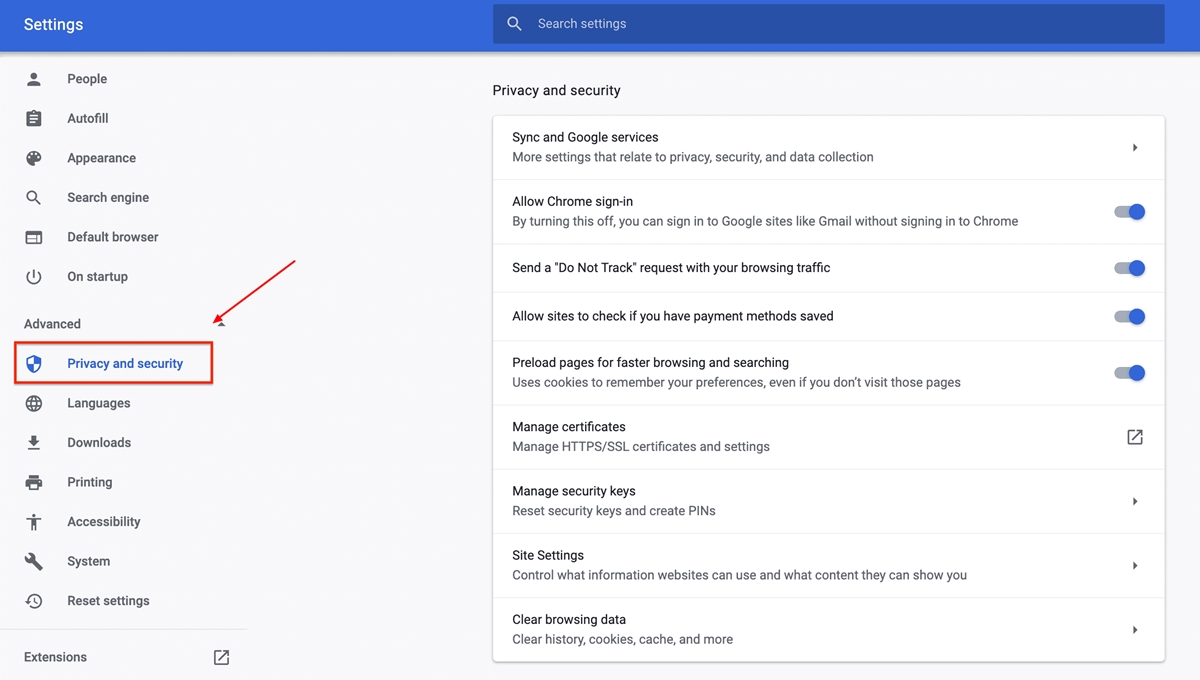The width and height of the screenshot is (1200, 680).
Task: Switch off Preload pages toggle
Action: 1130,373
